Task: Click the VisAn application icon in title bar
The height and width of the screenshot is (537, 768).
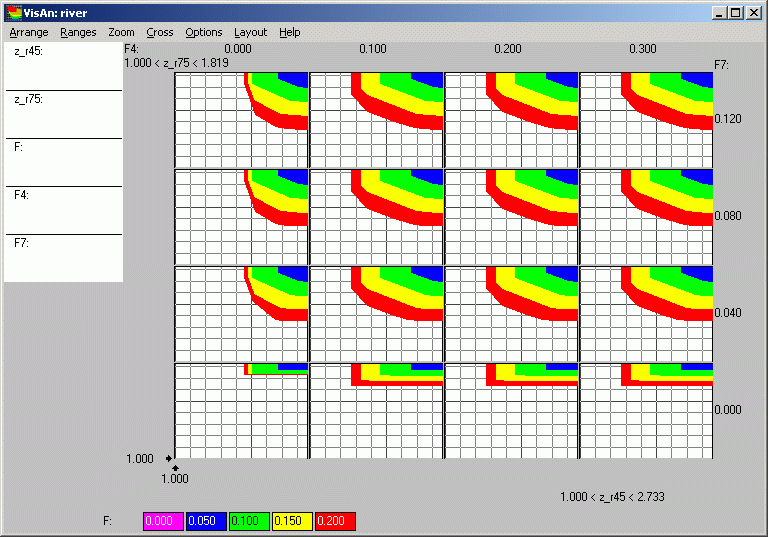Action: click(12, 12)
